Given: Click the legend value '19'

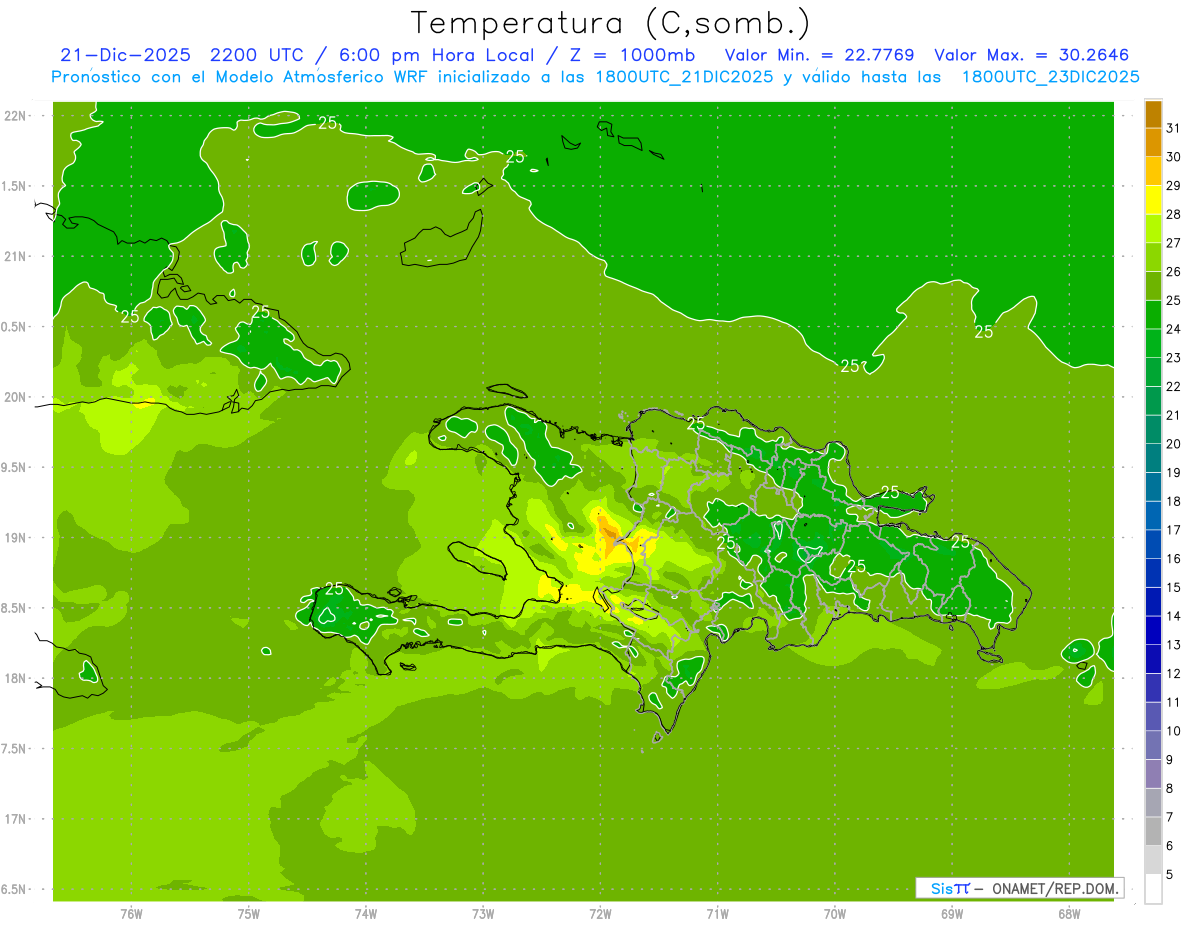Looking at the screenshot, I should click(x=1174, y=473).
